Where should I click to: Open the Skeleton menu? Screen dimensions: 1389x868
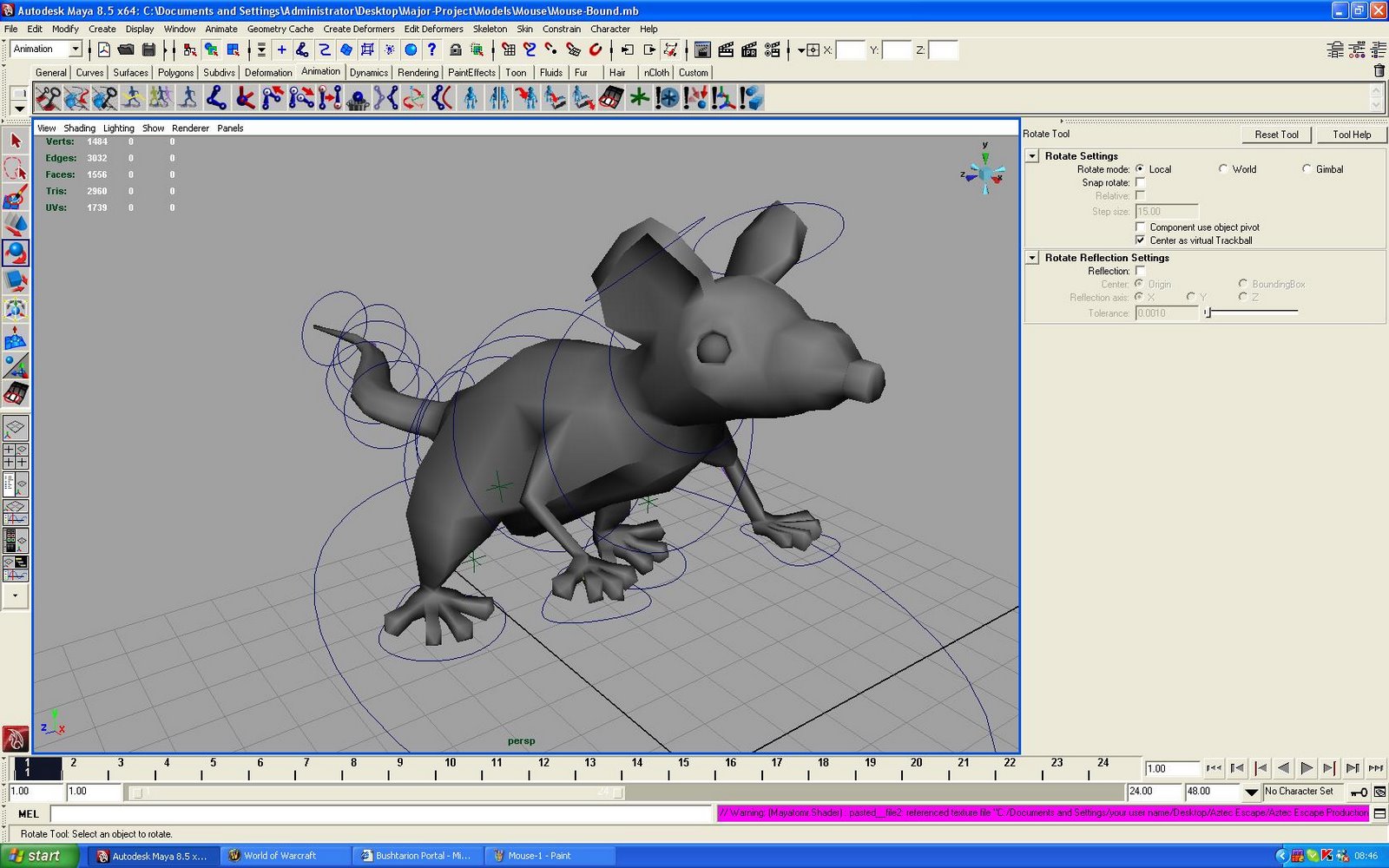pyautogui.click(x=490, y=29)
